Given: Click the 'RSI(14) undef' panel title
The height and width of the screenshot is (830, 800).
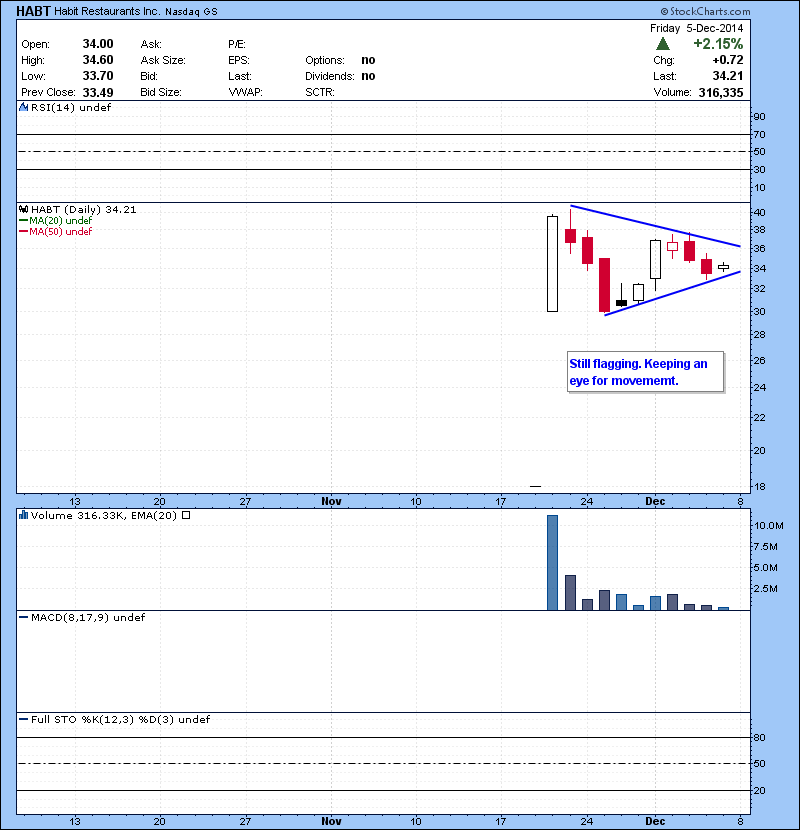Looking at the screenshot, I should click(71, 107).
